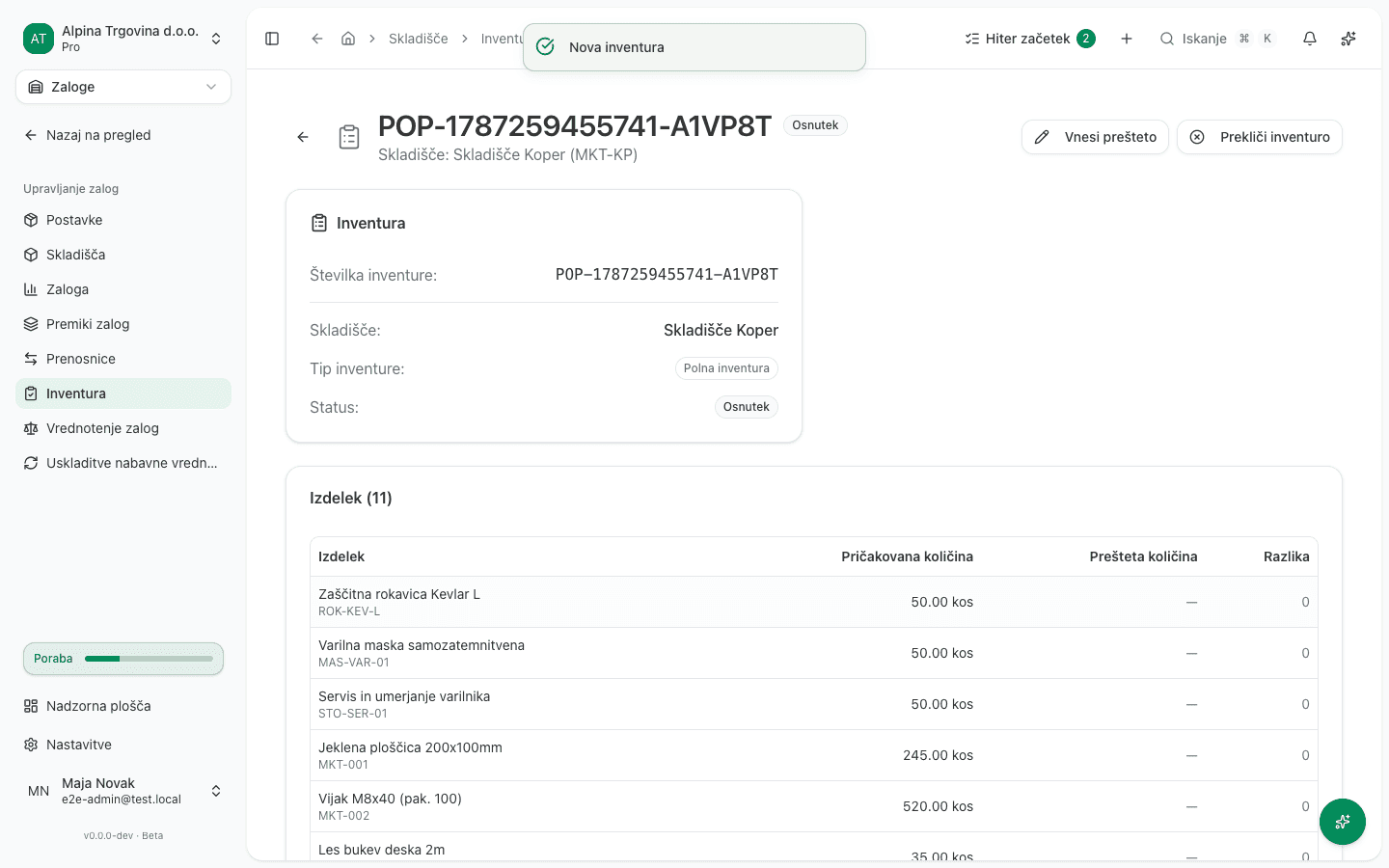Image resolution: width=1389 pixels, height=868 pixels.
Task: Click the Jeklena ploščica 200x100mm row
Action: click(x=814, y=755)
